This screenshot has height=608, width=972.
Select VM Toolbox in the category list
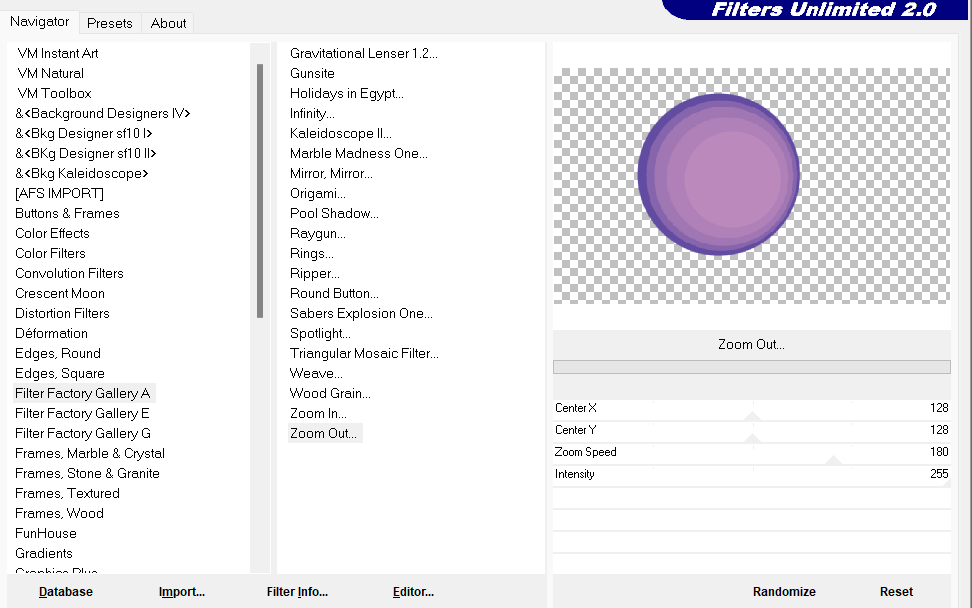[54, 93]
